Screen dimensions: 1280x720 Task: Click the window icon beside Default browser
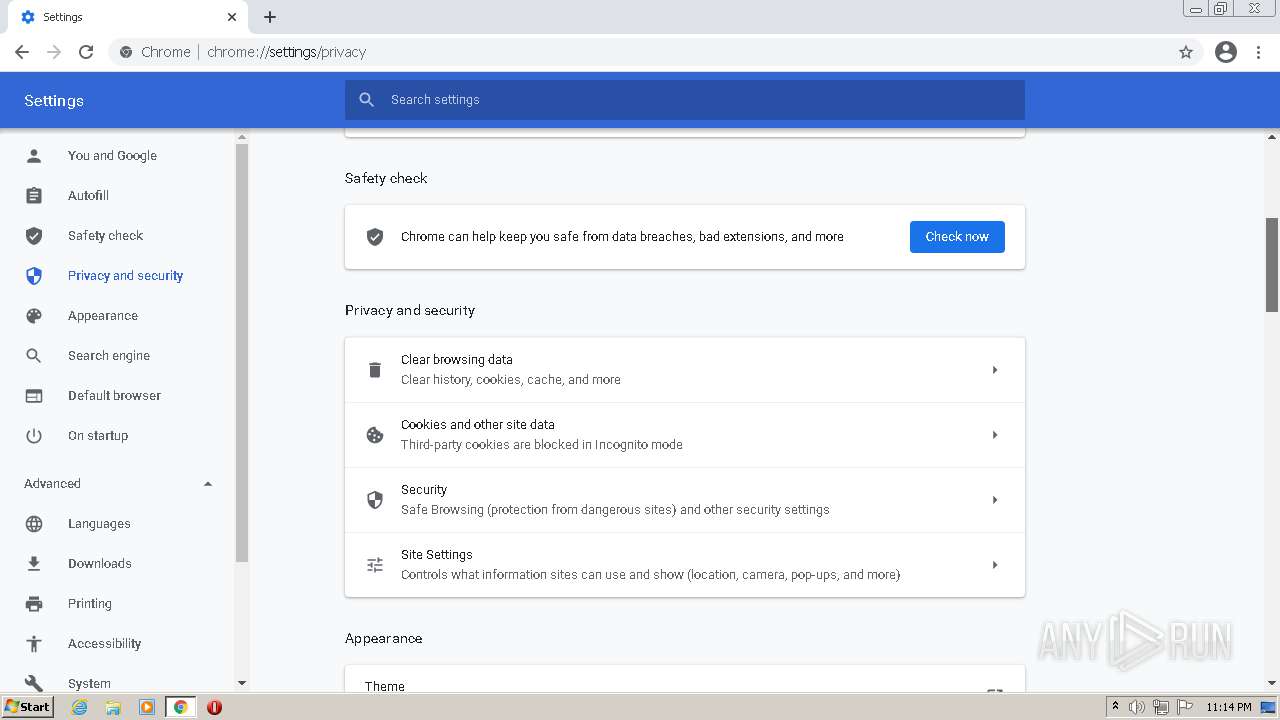tap(34, 396)
